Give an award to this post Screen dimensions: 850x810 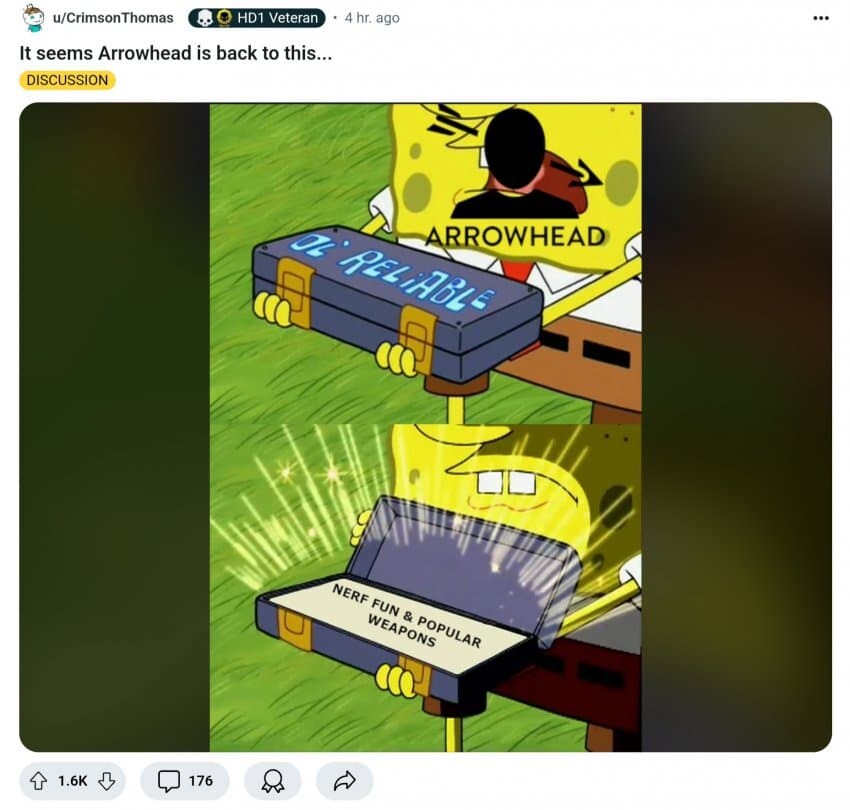click(x=273, y=781)
